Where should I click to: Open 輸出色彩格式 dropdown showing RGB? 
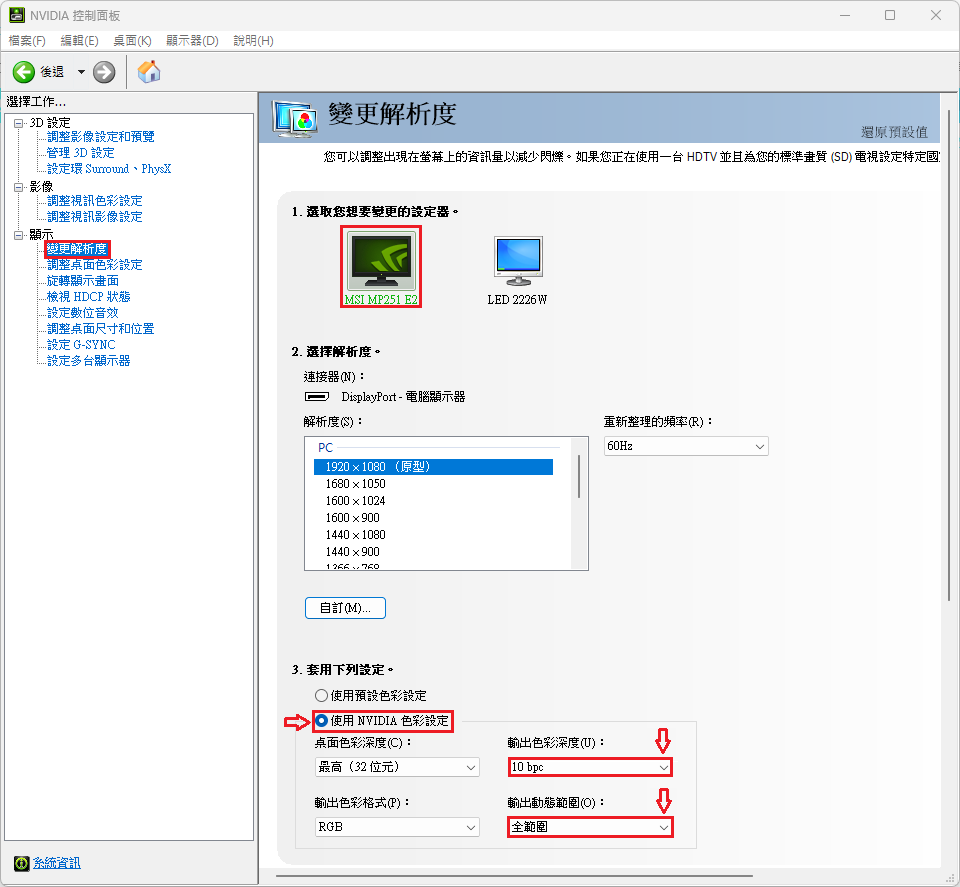(397, 827)
